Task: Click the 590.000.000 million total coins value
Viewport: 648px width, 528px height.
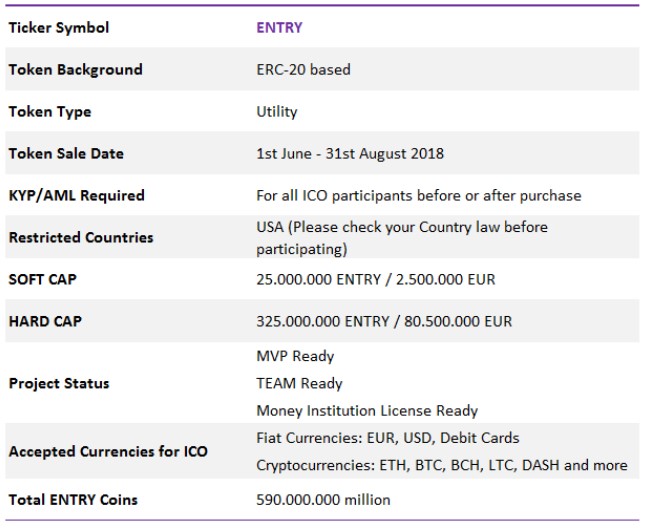Action: [x=323, y=499]
